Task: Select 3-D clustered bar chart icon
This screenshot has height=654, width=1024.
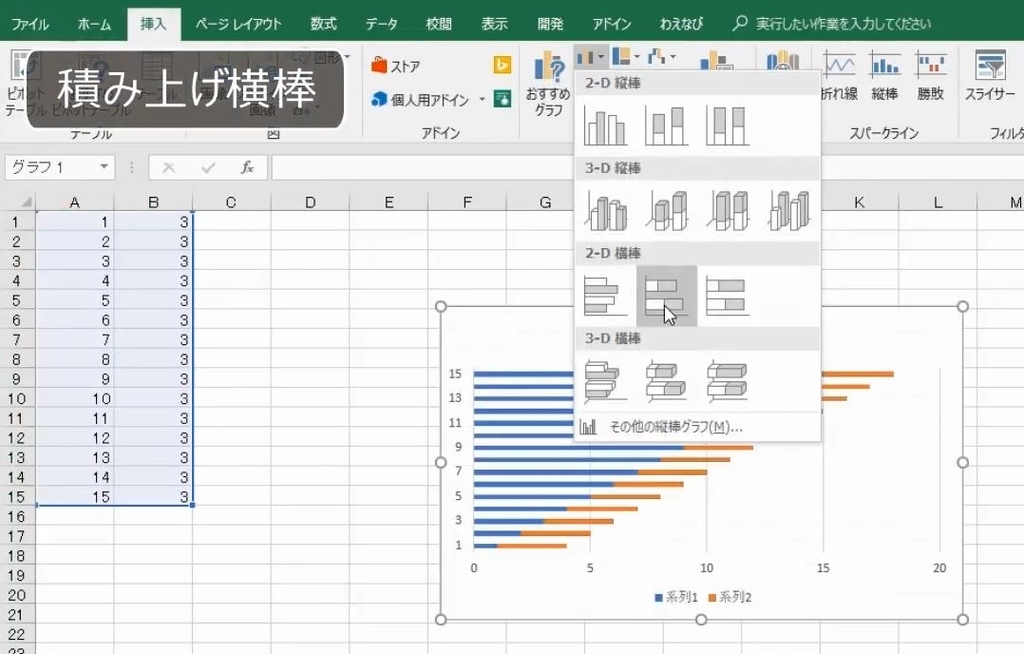Action: click(x=605, y=380)
